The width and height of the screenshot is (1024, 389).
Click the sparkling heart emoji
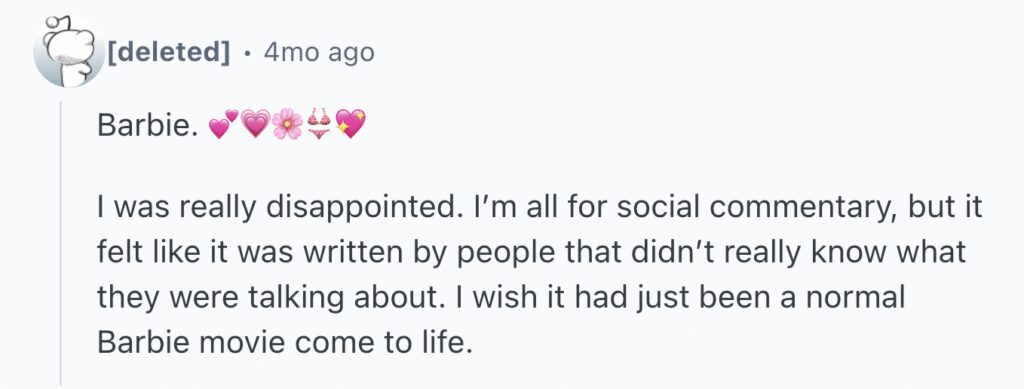click(x=350, y=124)
